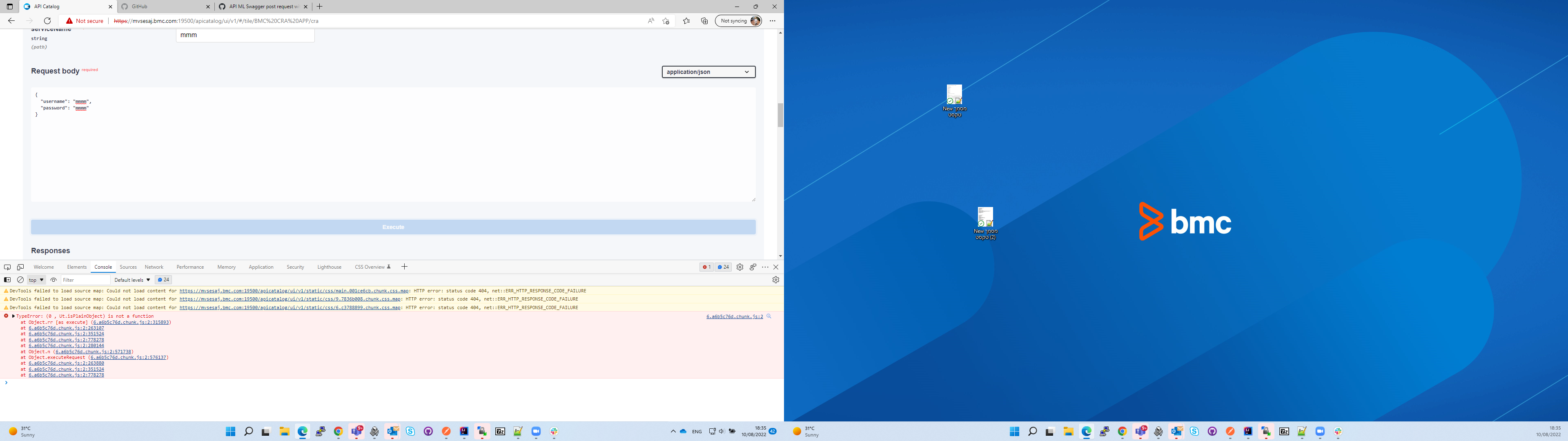Switch to the Application tab
Image resolution: width=1568 pixels, height=441 pixels.
pyautogui.click(x=261, y=267)
